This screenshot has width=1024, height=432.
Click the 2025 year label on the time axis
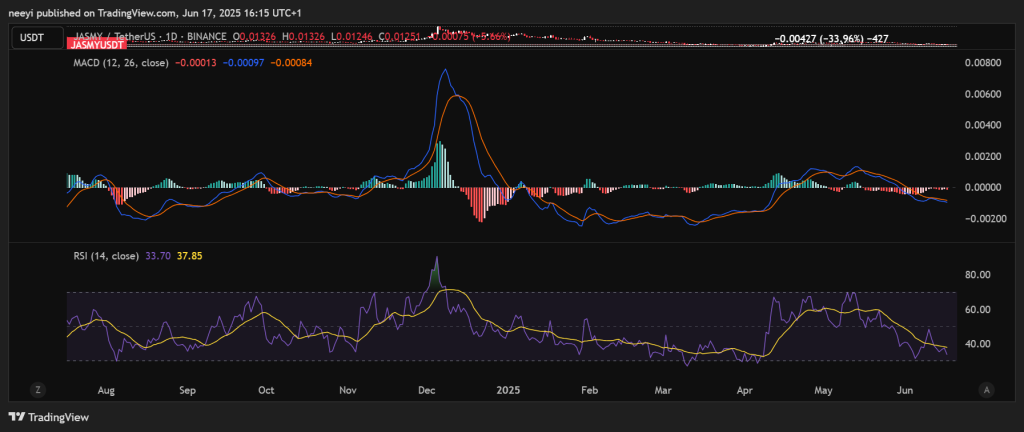pyautogui.click(x=510, y=390)
